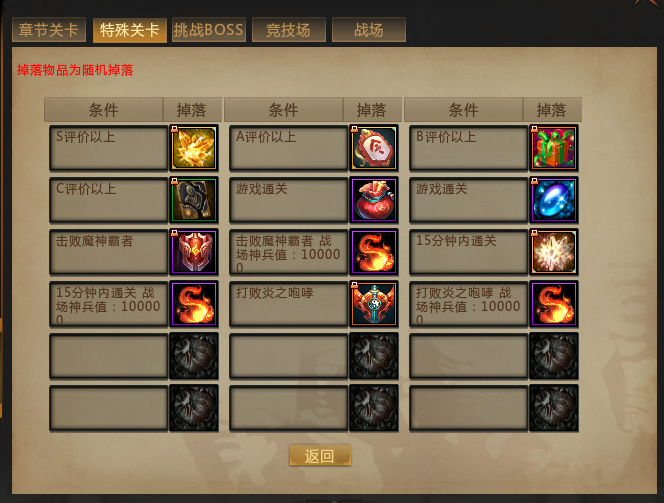The image size is (664, 503).
Task: Click the S评价以上 condition box
Action: tap(109, 148)
